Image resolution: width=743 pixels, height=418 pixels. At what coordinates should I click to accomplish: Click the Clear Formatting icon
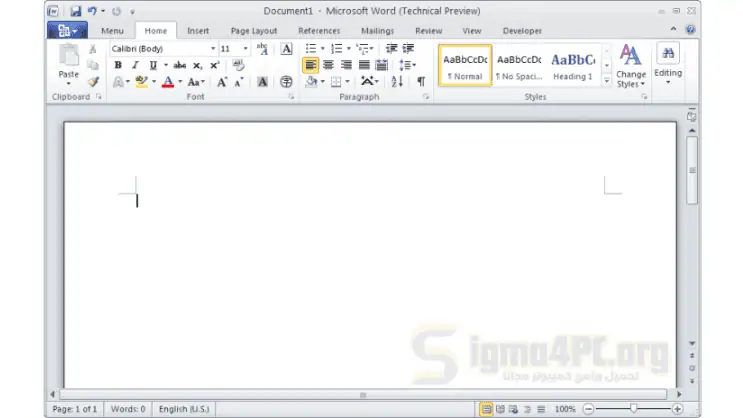coord(238,65)
